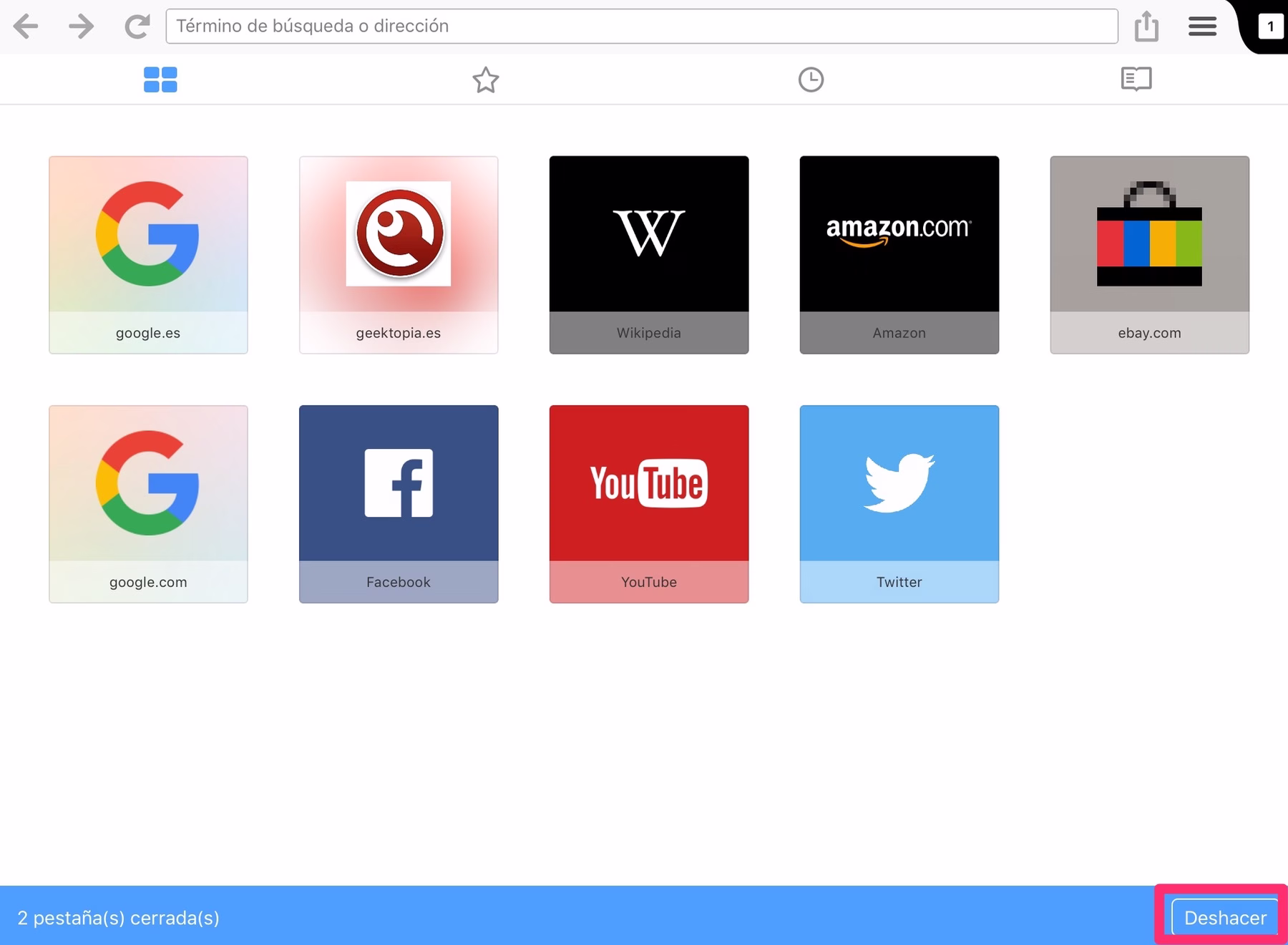This screenshot has width=1288, height=945.
Task: Switch to the reading list tab
Action: (1136, 79)
